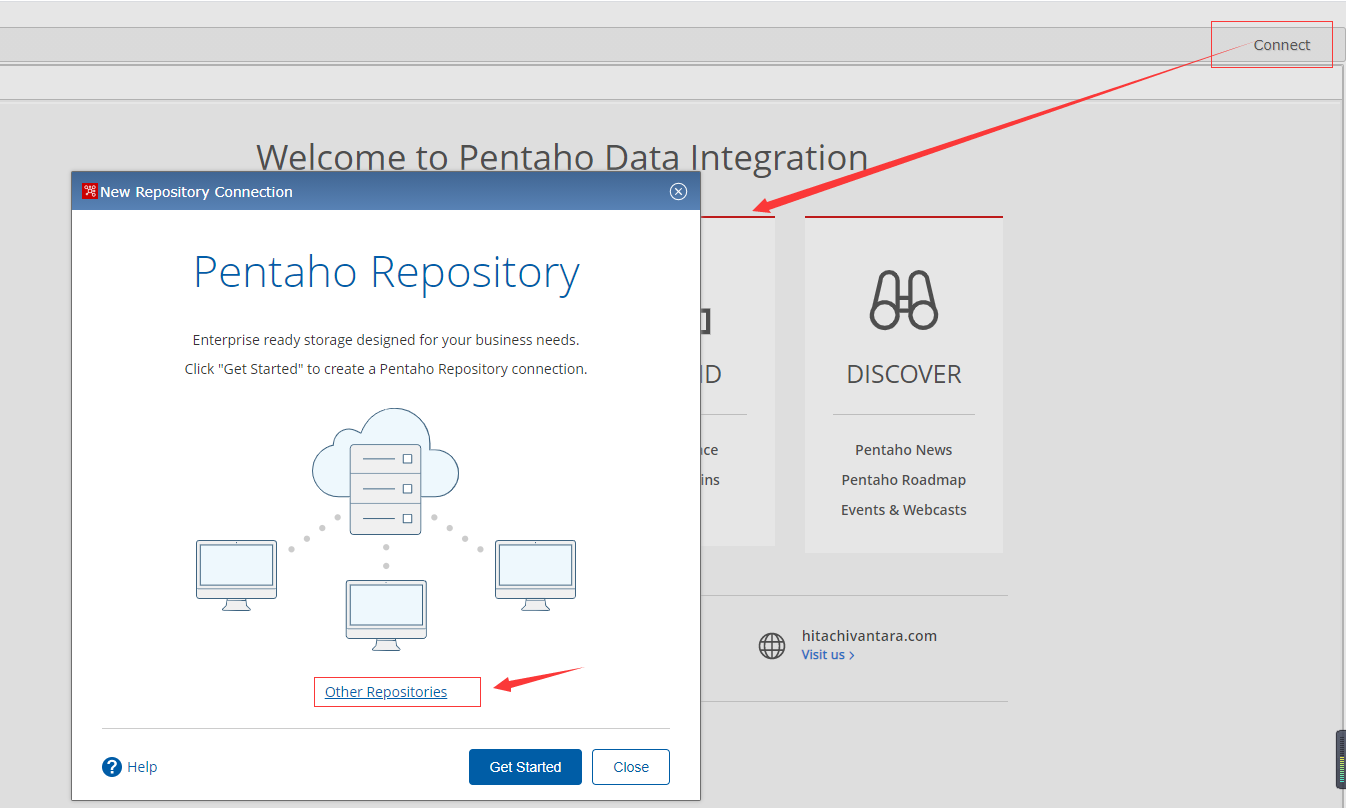The width and height of the screenshot is (1346, 808).
Task: Click the binoculars Discover icon
Action: pos(903,300)
